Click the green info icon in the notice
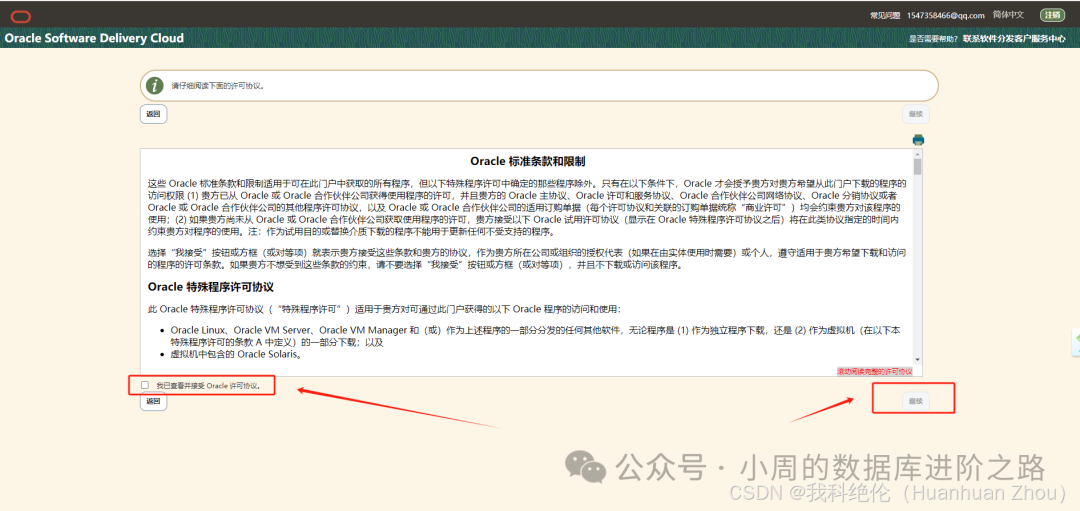1080x511 pixels. pyautogui.click(x=156, y=85)
